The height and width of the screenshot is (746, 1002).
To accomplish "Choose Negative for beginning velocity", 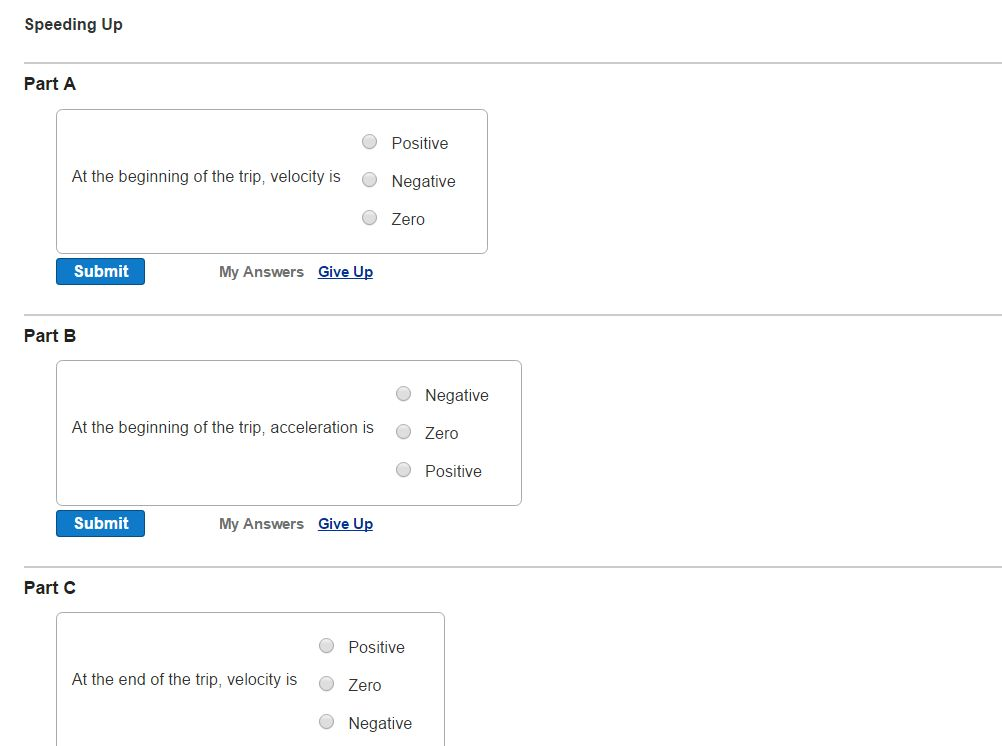I will [369, 180].
